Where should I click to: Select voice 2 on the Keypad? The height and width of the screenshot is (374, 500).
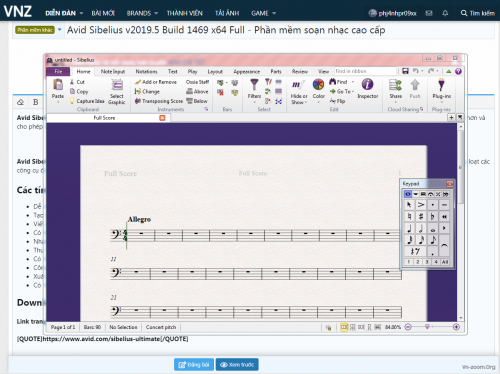[418, 262]
